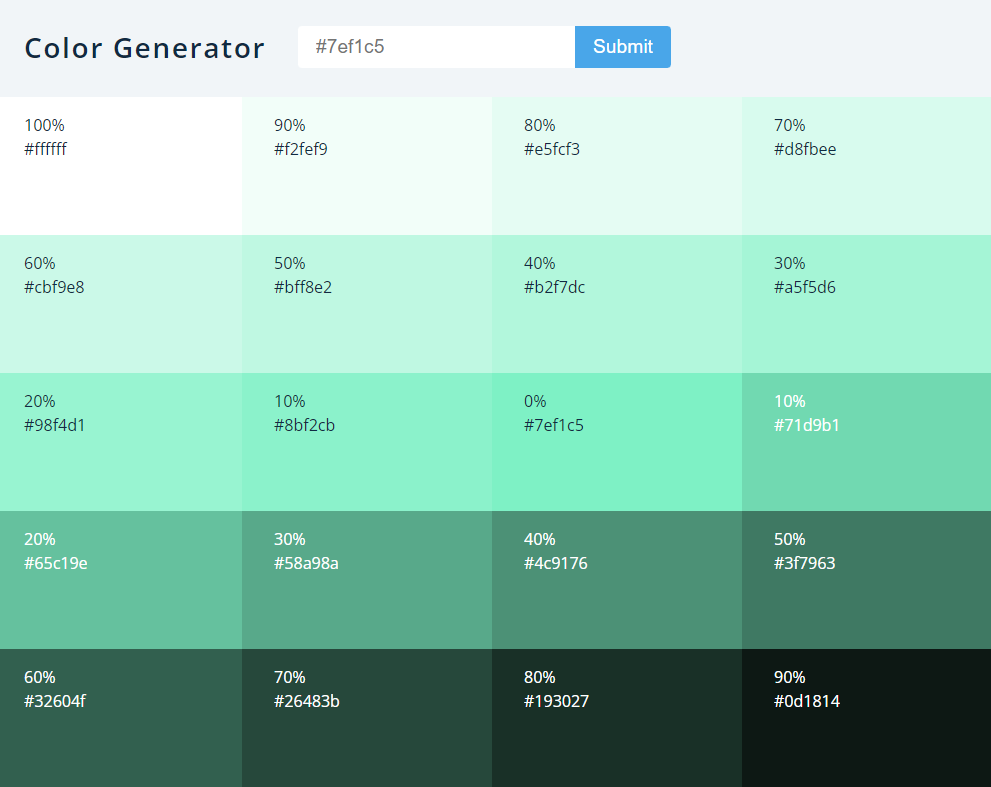Click the #193027 swatch at 80% shade
This screenshot has height=787, width=991.
tap(617, 717)
